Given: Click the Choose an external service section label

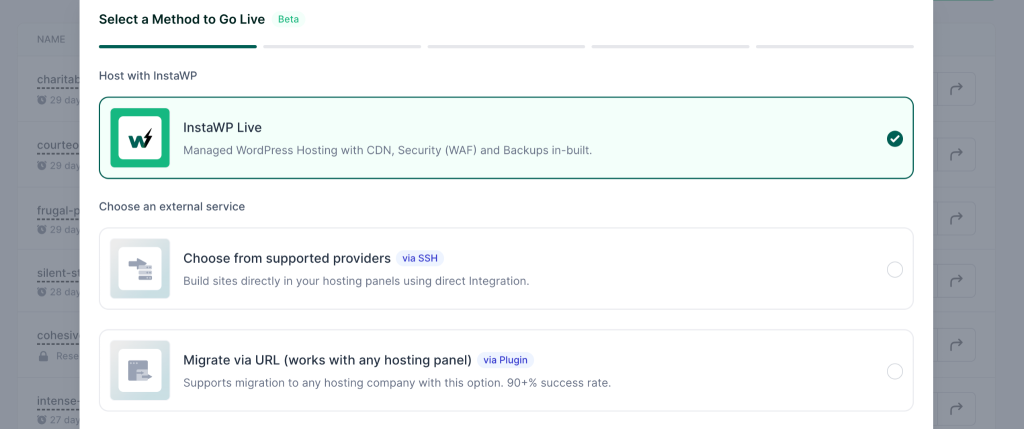Looking at the screenshot, I should [x=172, y=206].
